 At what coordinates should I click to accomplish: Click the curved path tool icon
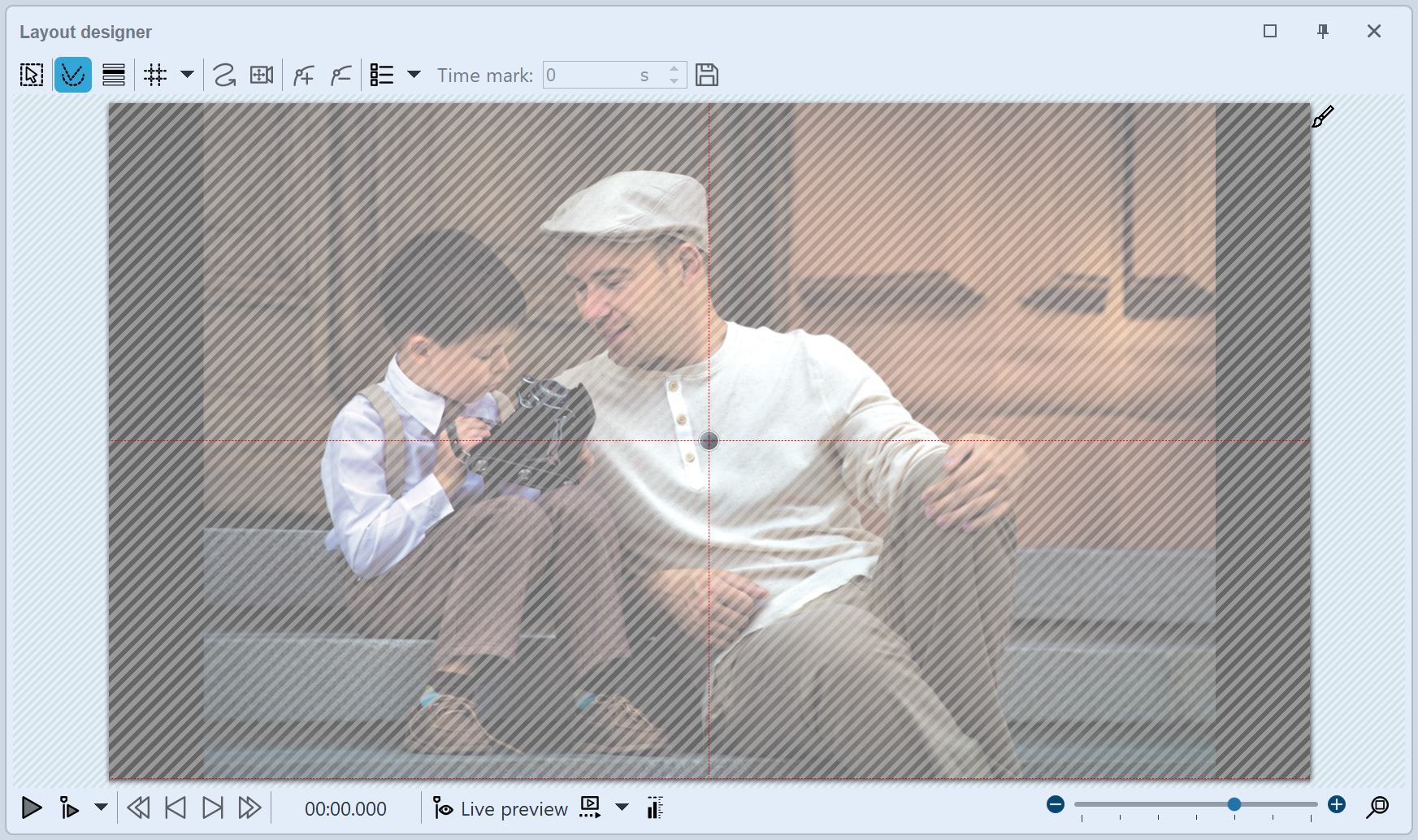[224, 76]
